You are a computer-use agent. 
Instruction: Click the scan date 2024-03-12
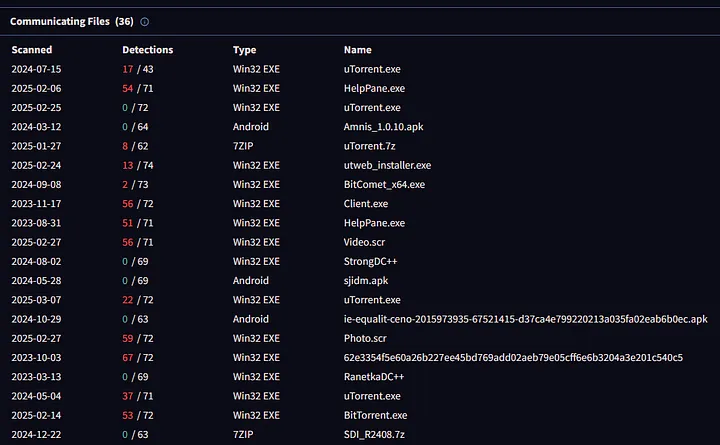click(36, 127)
